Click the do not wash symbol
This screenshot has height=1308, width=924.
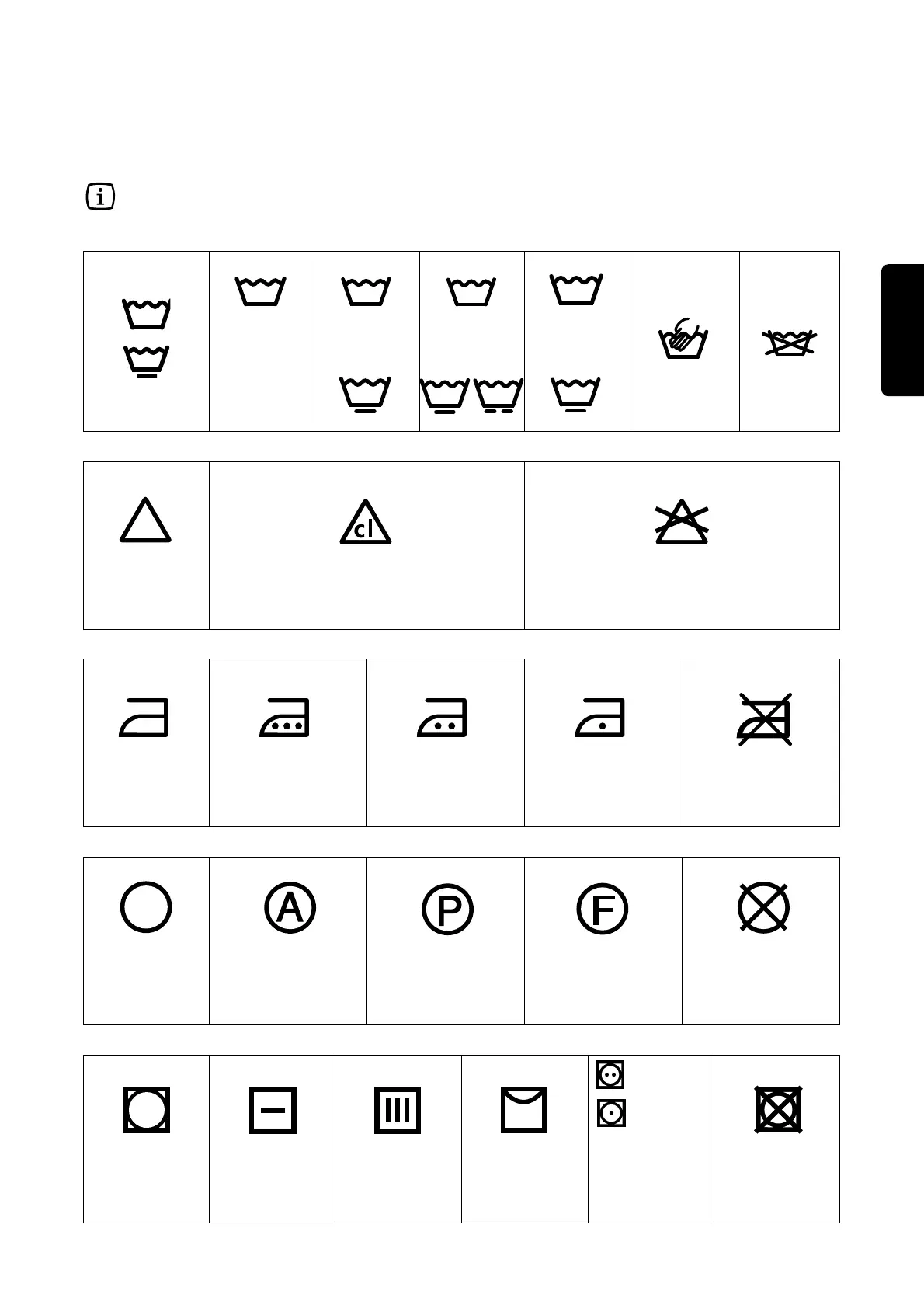(789, 343)
